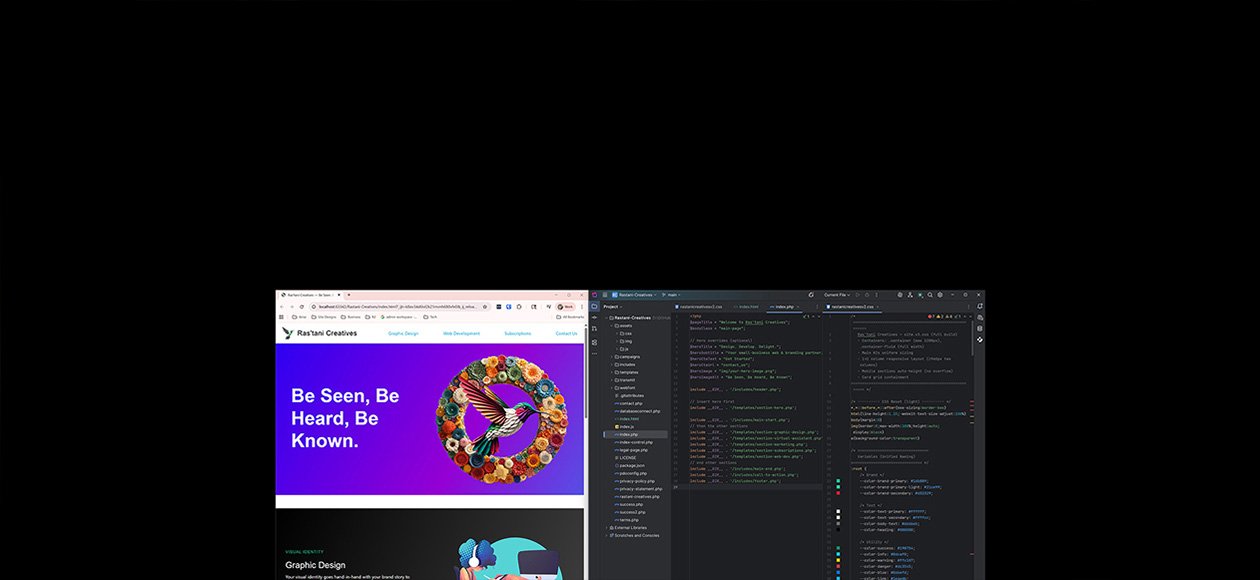The image size is (1260, 580).
Task: Click the Web Development navigation link
Action: click(461, 333)
